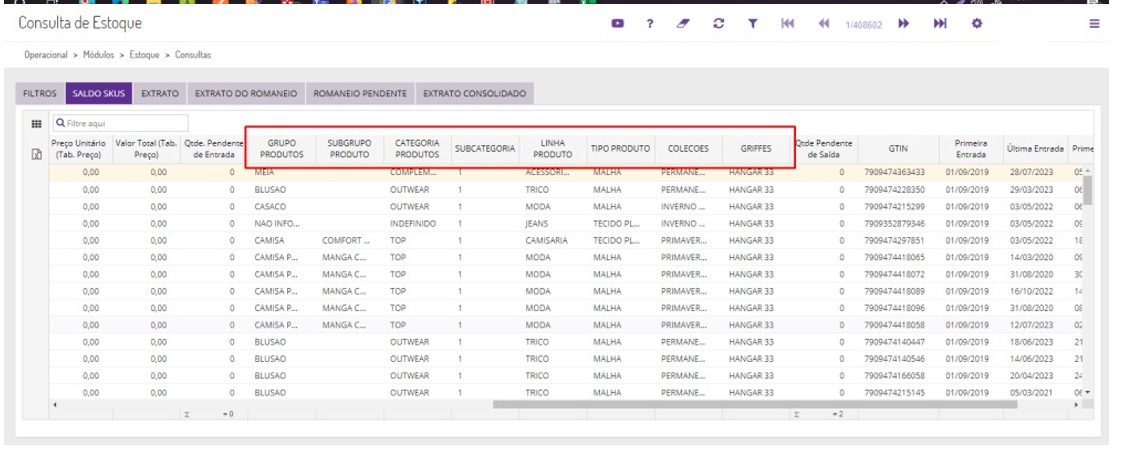
Task: Sort by LINHA PRODUTO column header
Action: point(552,149)
